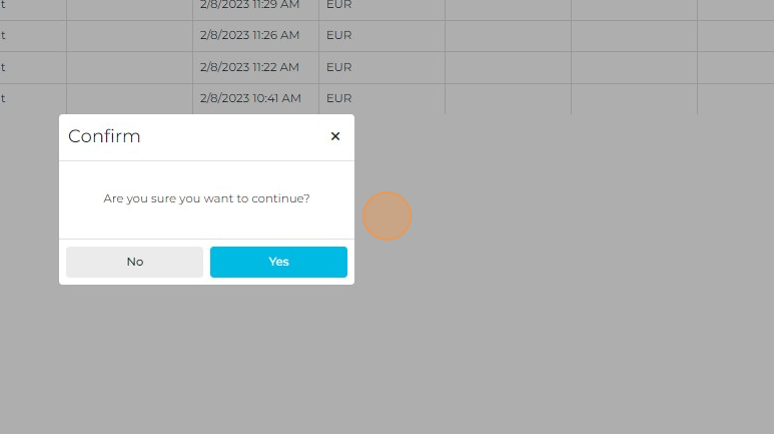Image resolution: width=774 pixels, height=434 pixels.
Task: Select the 2/8/2023 11:26 AM date cell
Action: pos(250,35)
